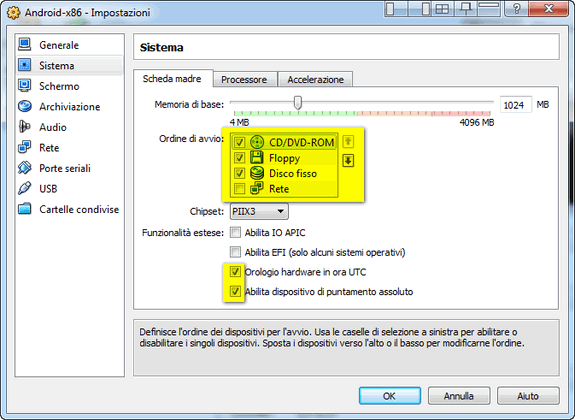575x420 pixels.
Task: Click the Memoria di base slider handle
Action: pyautogui.click(x=298, y=103)
